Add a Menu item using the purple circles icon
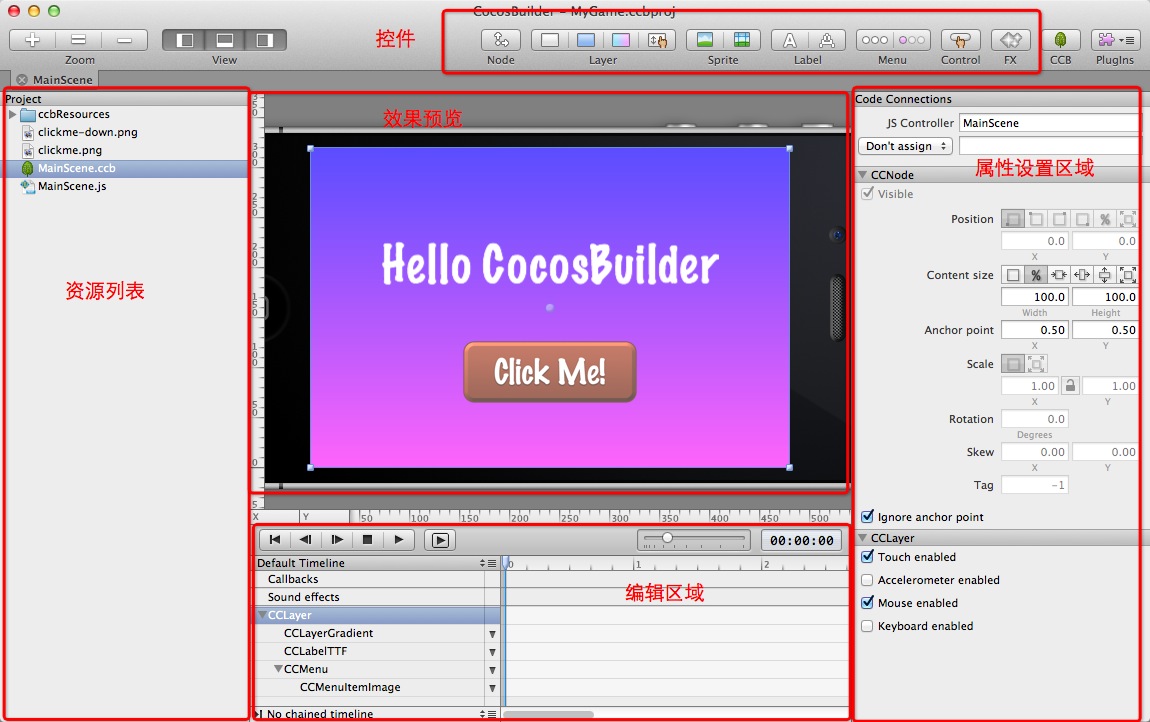This screenshot has height=722, width=1150. (x=912, y=40)
